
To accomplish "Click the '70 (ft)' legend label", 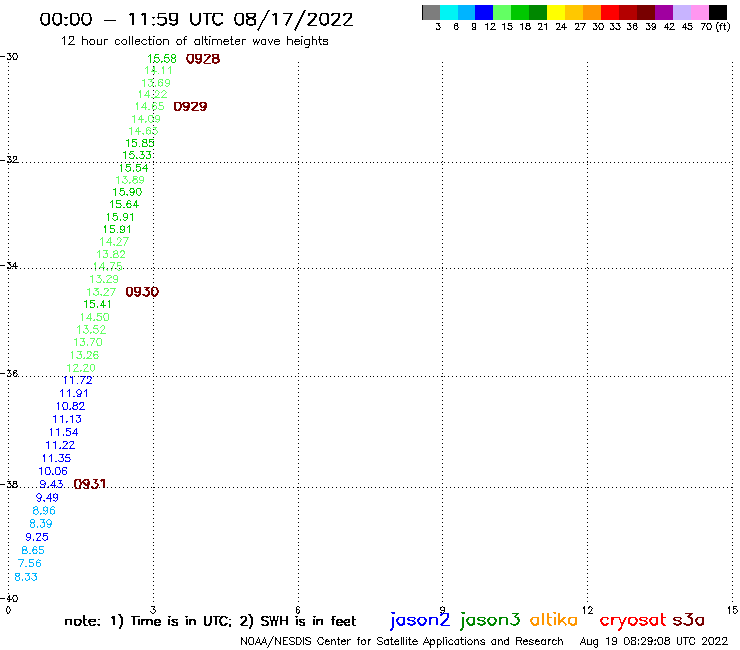I will [x=715, y=27].
